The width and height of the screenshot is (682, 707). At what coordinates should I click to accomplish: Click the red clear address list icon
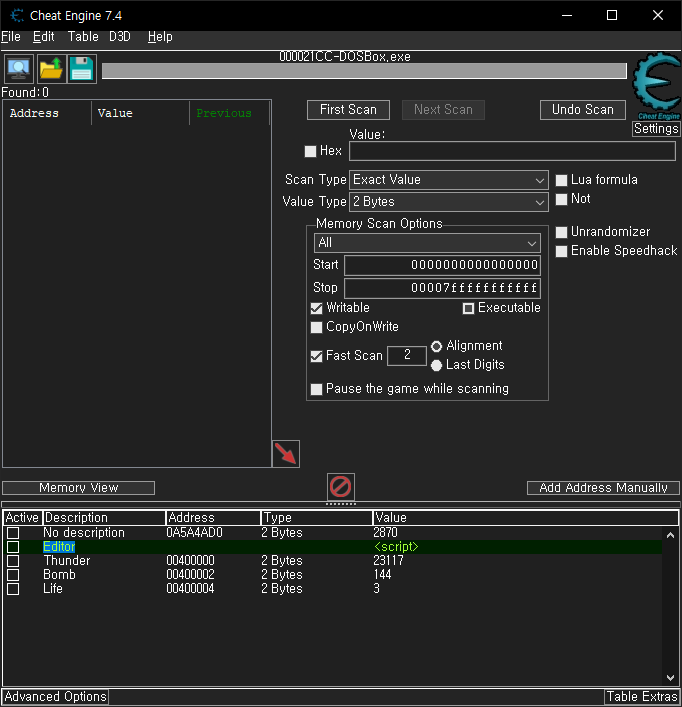tap(341, 487)
